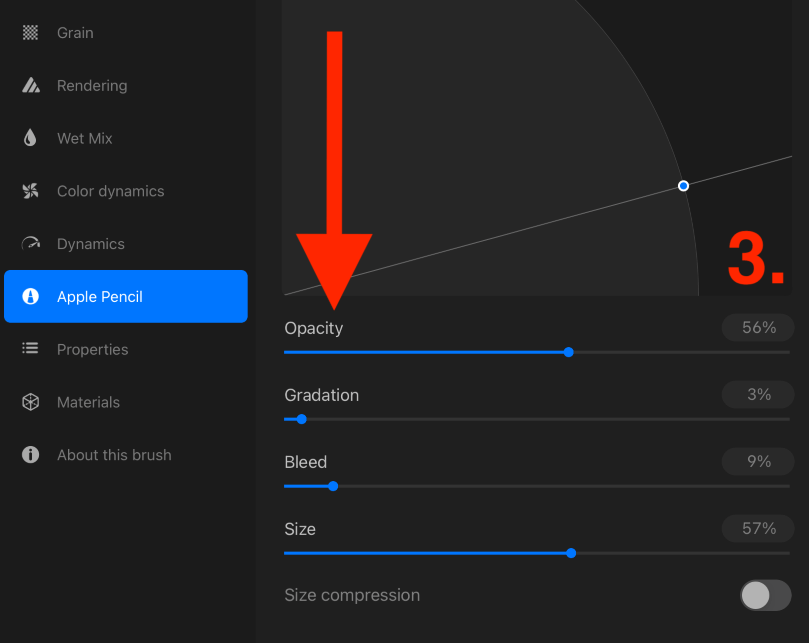Viewport: 809px width, 643px height.
Task: Select the pressure curve control point
Action: (x=683, y=186)
